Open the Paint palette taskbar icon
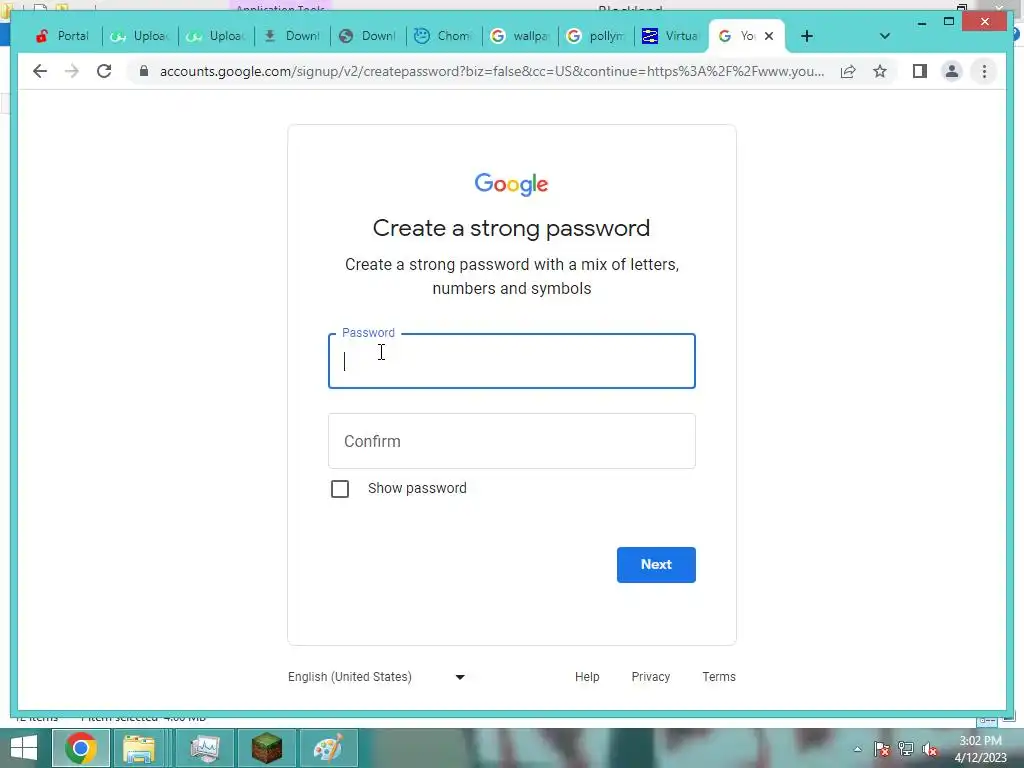Screen dimensions: 1024x768 [328, 748]
